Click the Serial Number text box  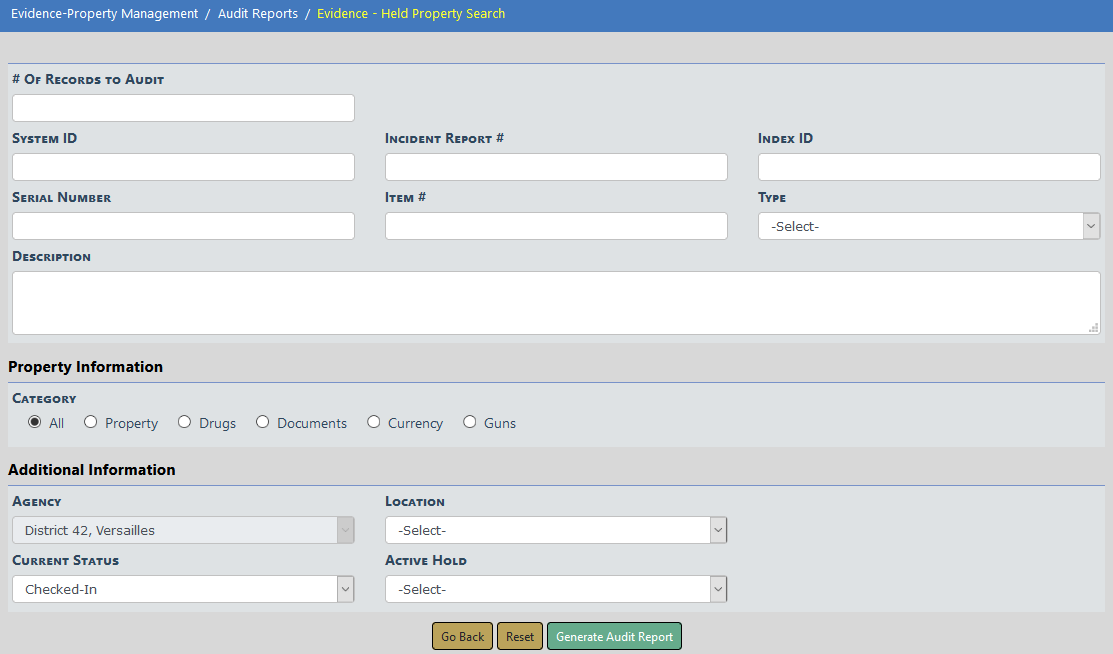[183, 226]
